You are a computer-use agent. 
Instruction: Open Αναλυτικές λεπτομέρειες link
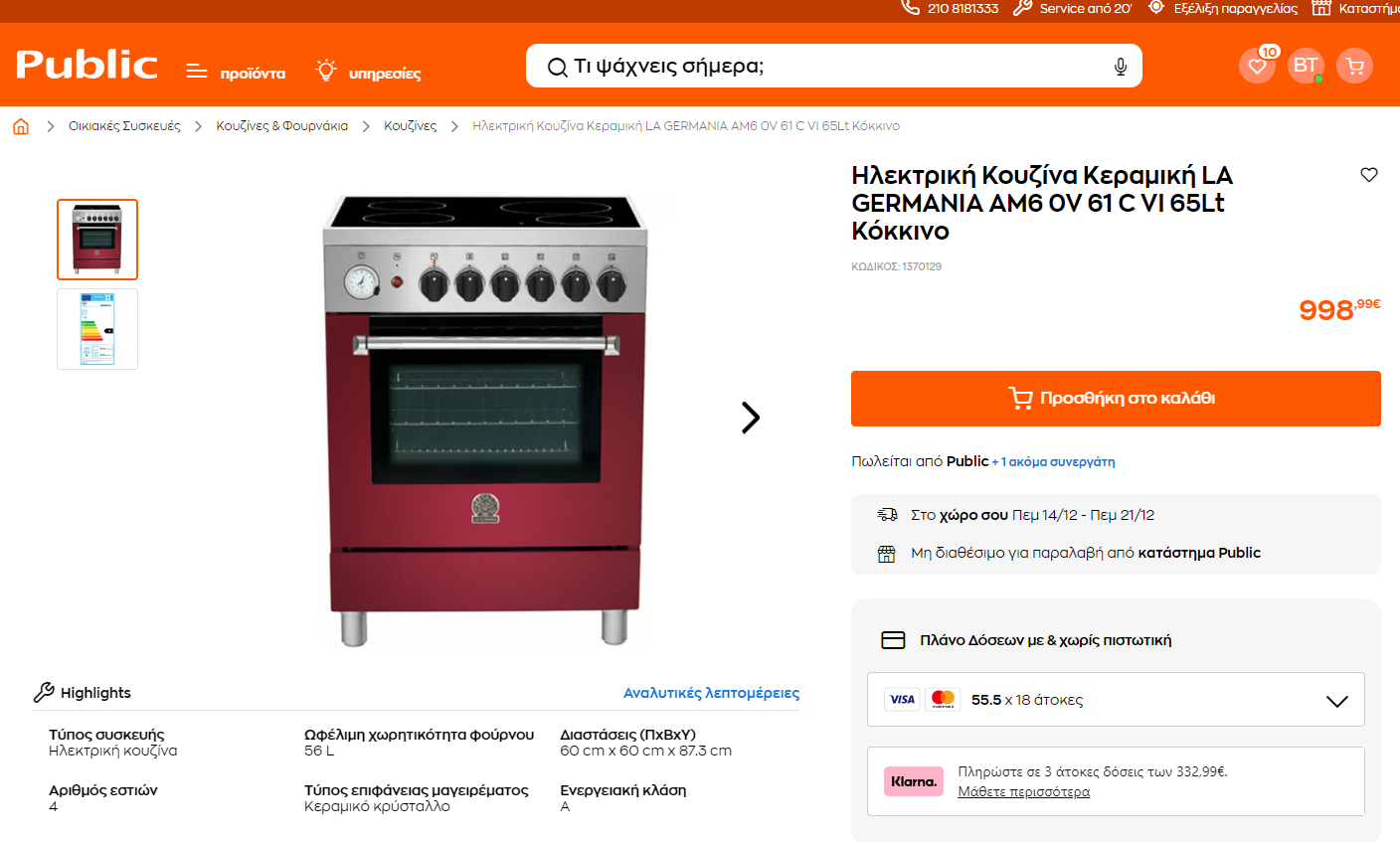[711, 693]
